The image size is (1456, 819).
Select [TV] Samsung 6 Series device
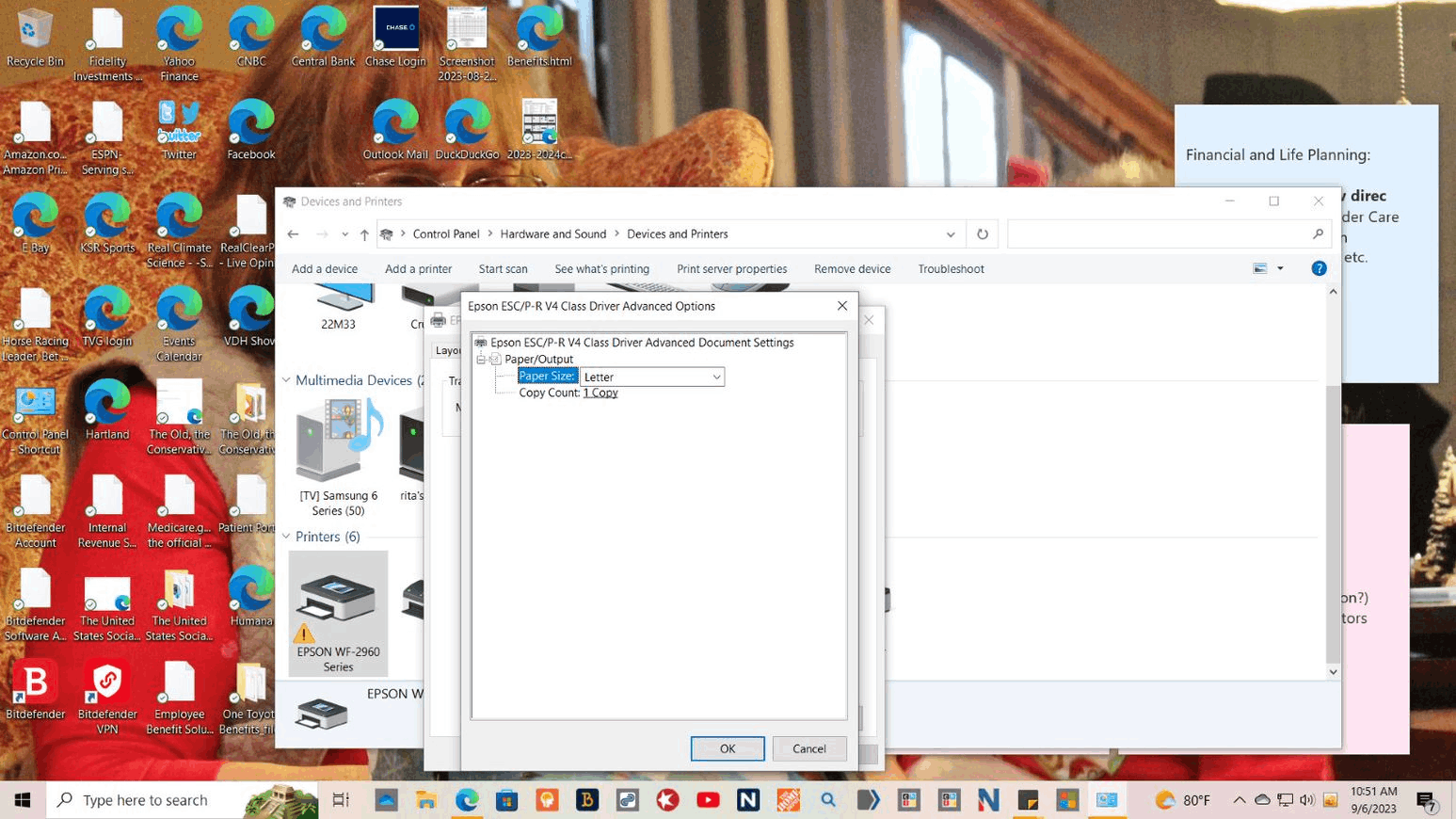[338, 458]
